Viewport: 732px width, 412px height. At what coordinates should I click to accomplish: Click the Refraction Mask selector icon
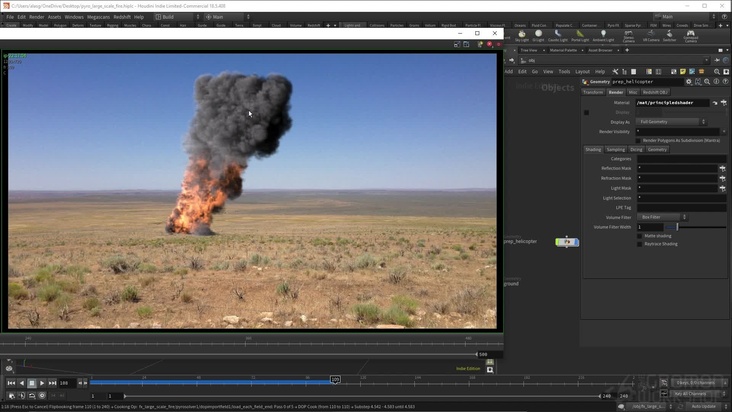click(723, 178)
